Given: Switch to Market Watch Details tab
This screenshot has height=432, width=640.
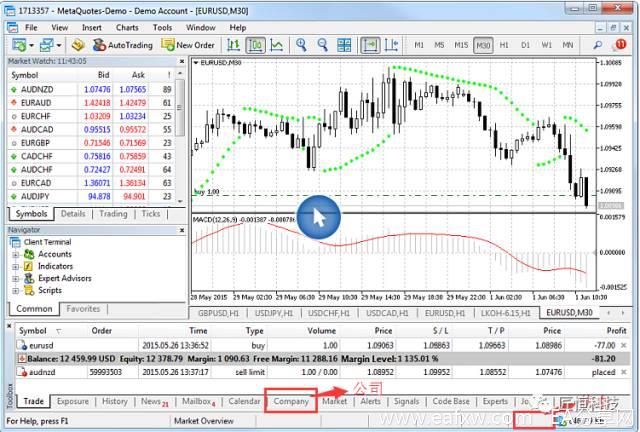Looking at the screenshot, I should [73, 214].
